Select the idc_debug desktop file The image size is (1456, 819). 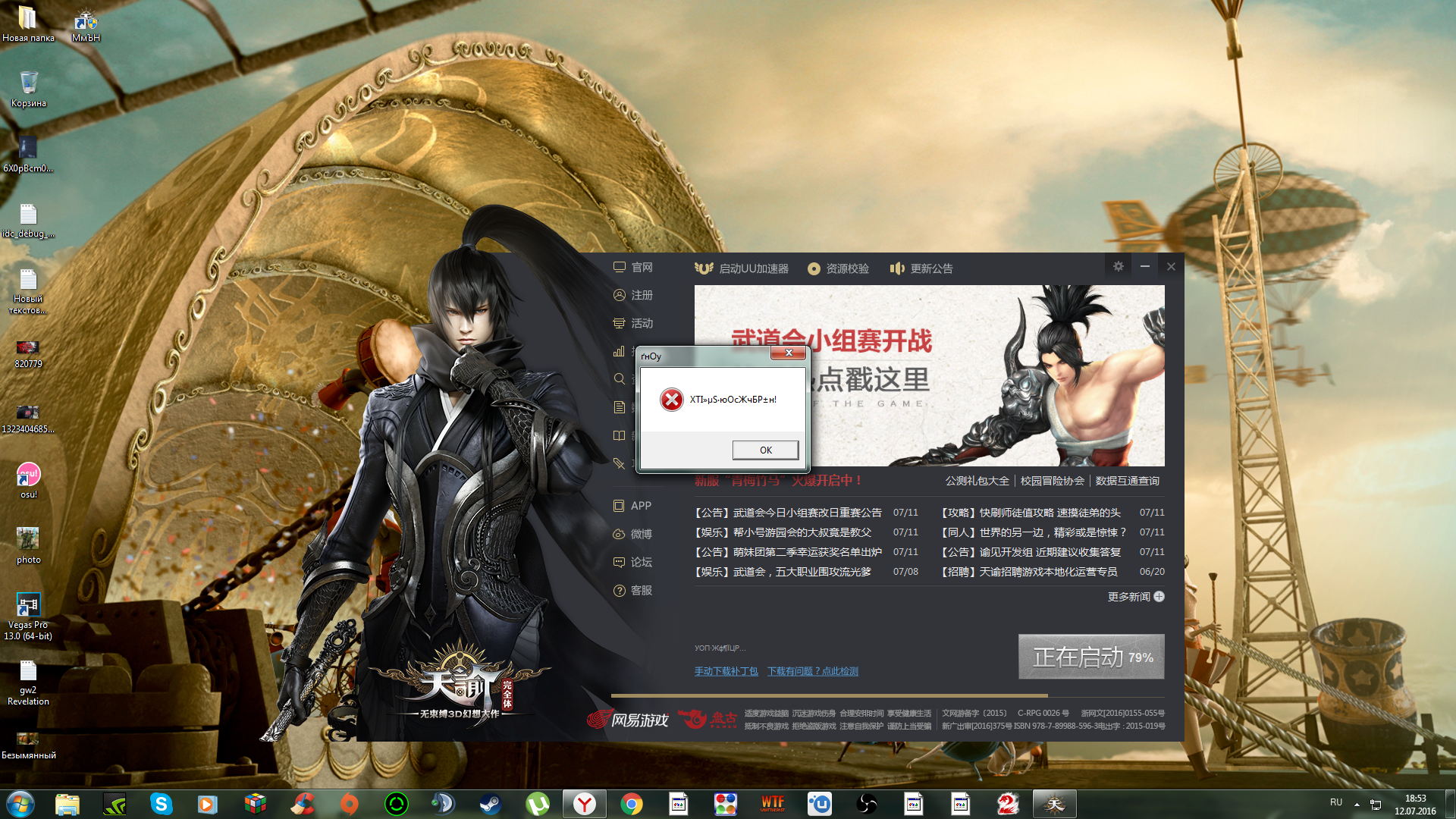[28, 219]
